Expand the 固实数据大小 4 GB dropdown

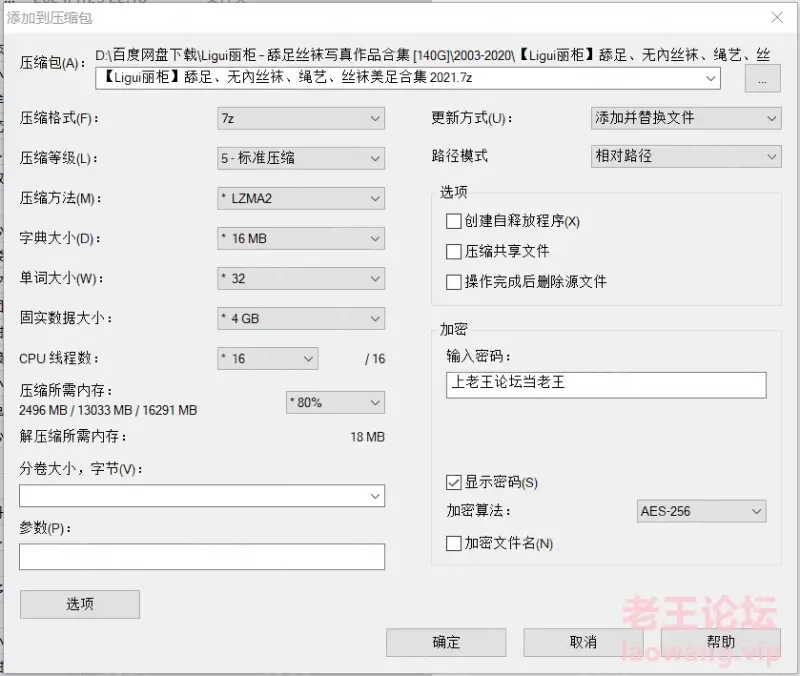pyautogui.click(x=301, y=318)
